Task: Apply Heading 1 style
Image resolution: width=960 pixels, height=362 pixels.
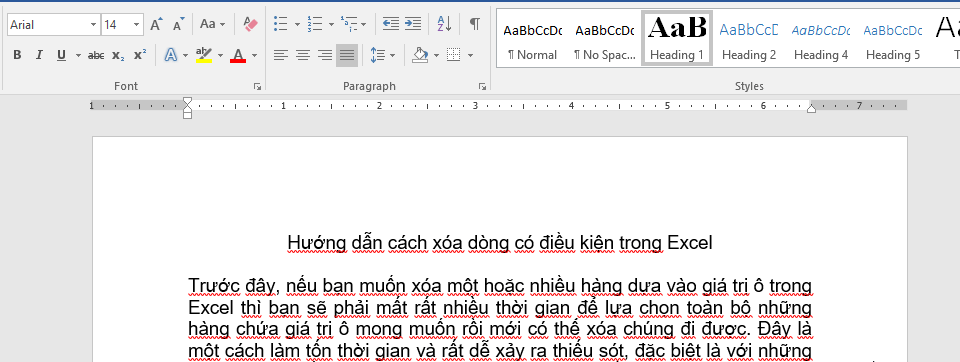Action: (x=677, y=39)
